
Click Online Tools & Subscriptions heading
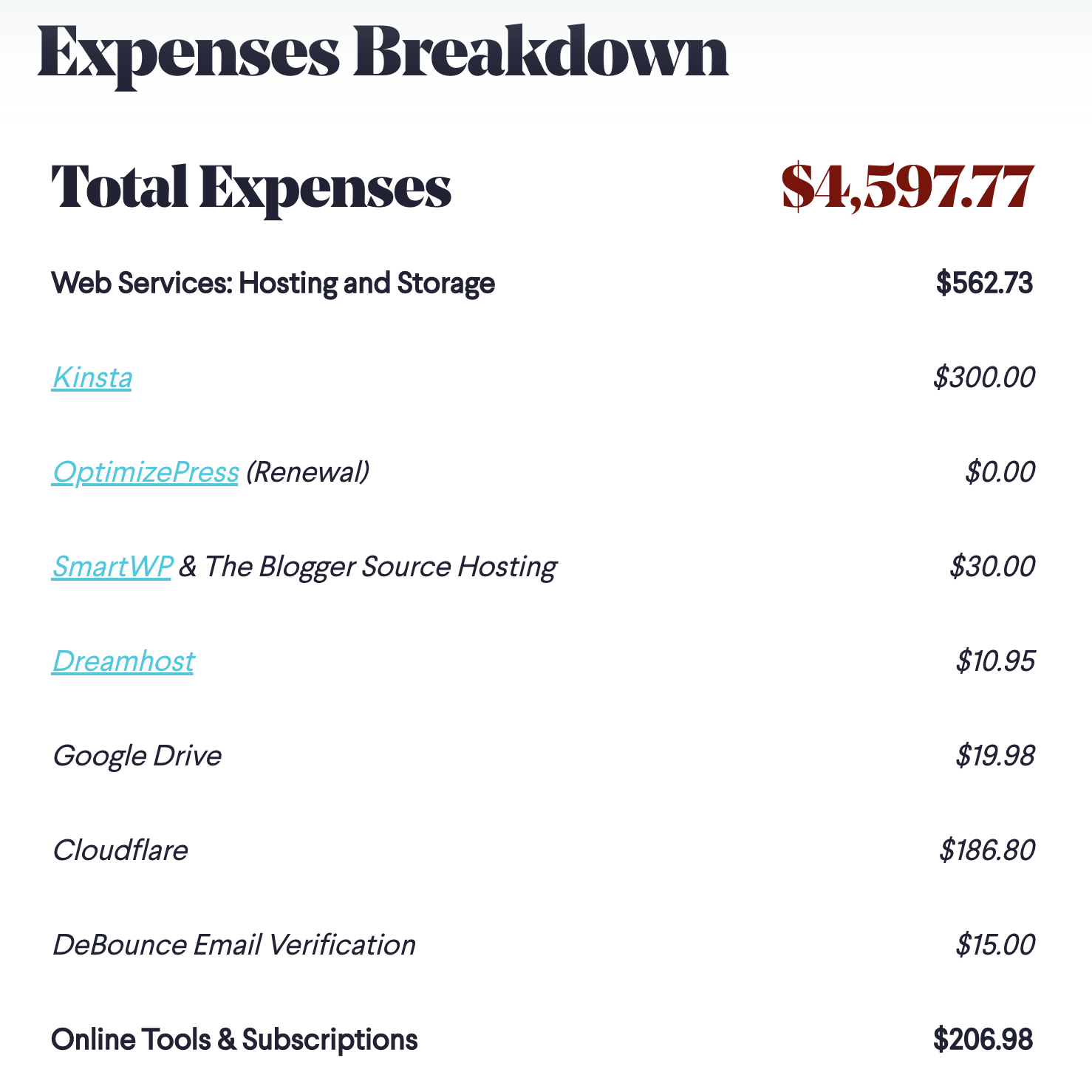tap(234, 1040)
